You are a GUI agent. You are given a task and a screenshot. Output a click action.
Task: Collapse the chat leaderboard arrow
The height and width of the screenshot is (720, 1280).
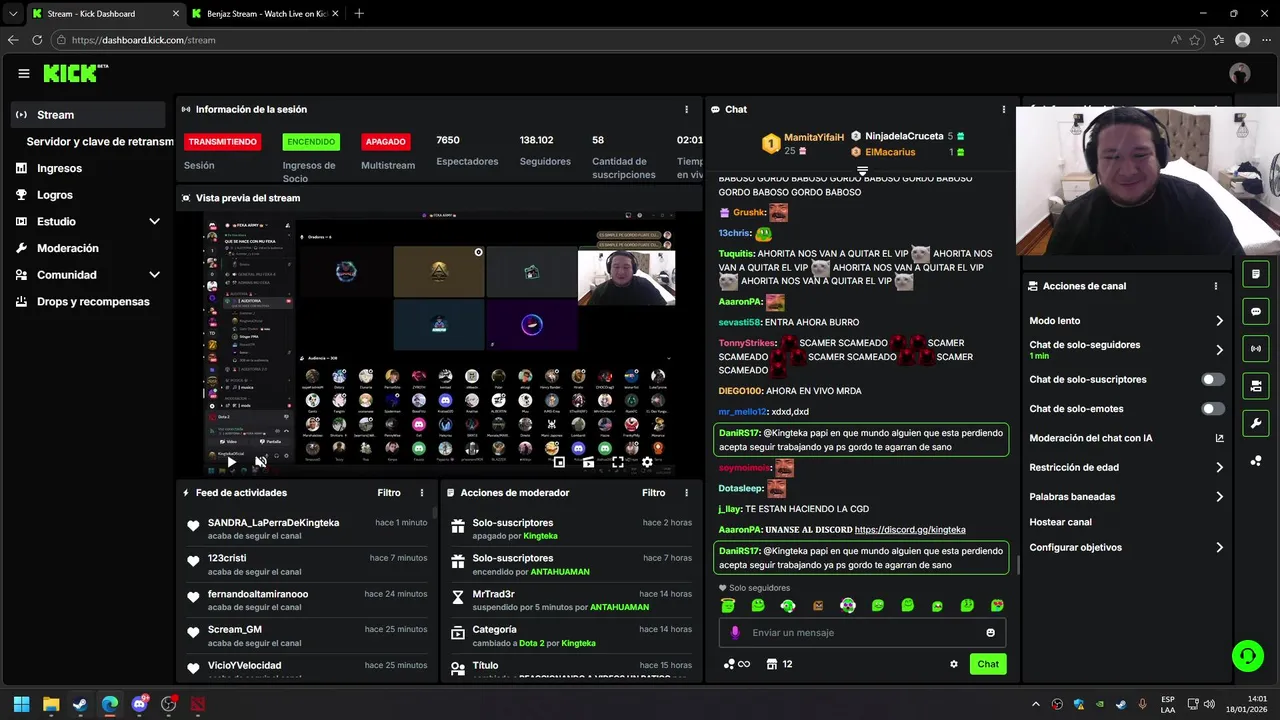[862, 172]
